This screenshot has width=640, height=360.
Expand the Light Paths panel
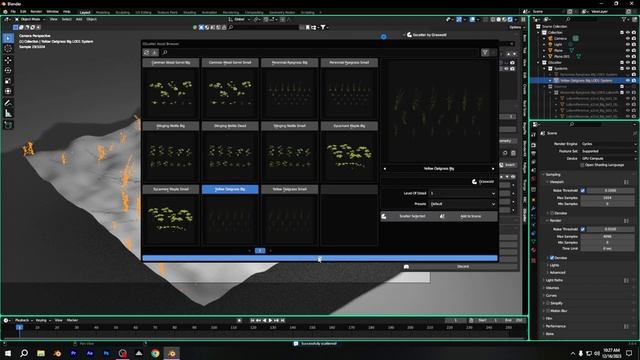[x=554, y=280]
